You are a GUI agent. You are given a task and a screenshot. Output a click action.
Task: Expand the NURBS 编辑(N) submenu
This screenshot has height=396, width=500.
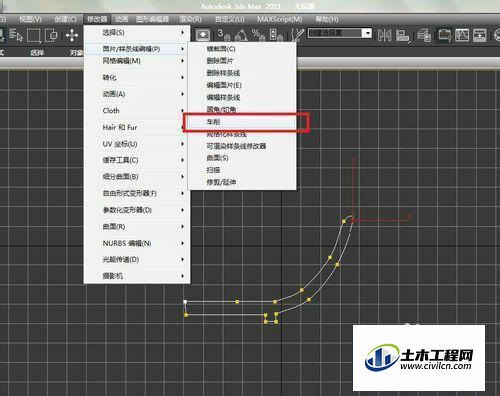[x=137, y=243]
